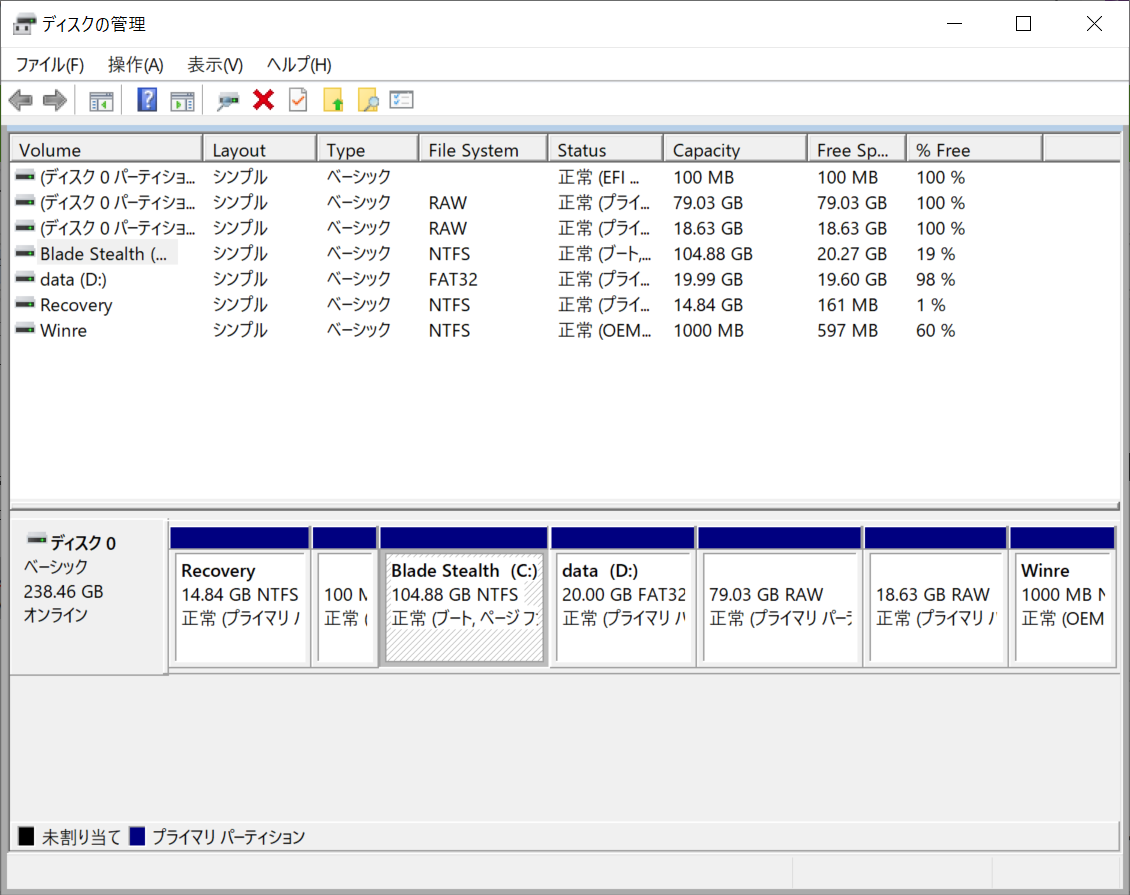Click the 正常 (EFI ... status cell
The width and height of the screenshot is (1130, 895).
599,177
